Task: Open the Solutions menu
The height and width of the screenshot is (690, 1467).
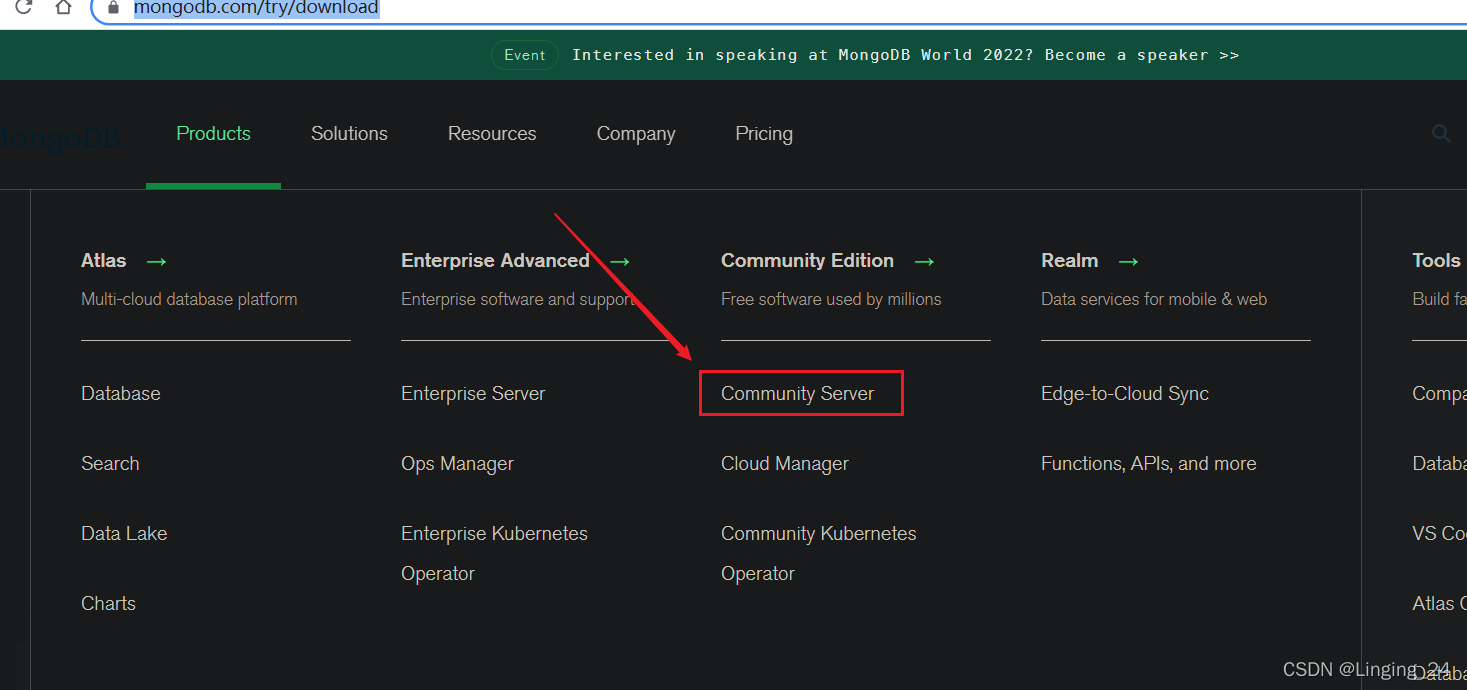Action: (x=349, y=133)
